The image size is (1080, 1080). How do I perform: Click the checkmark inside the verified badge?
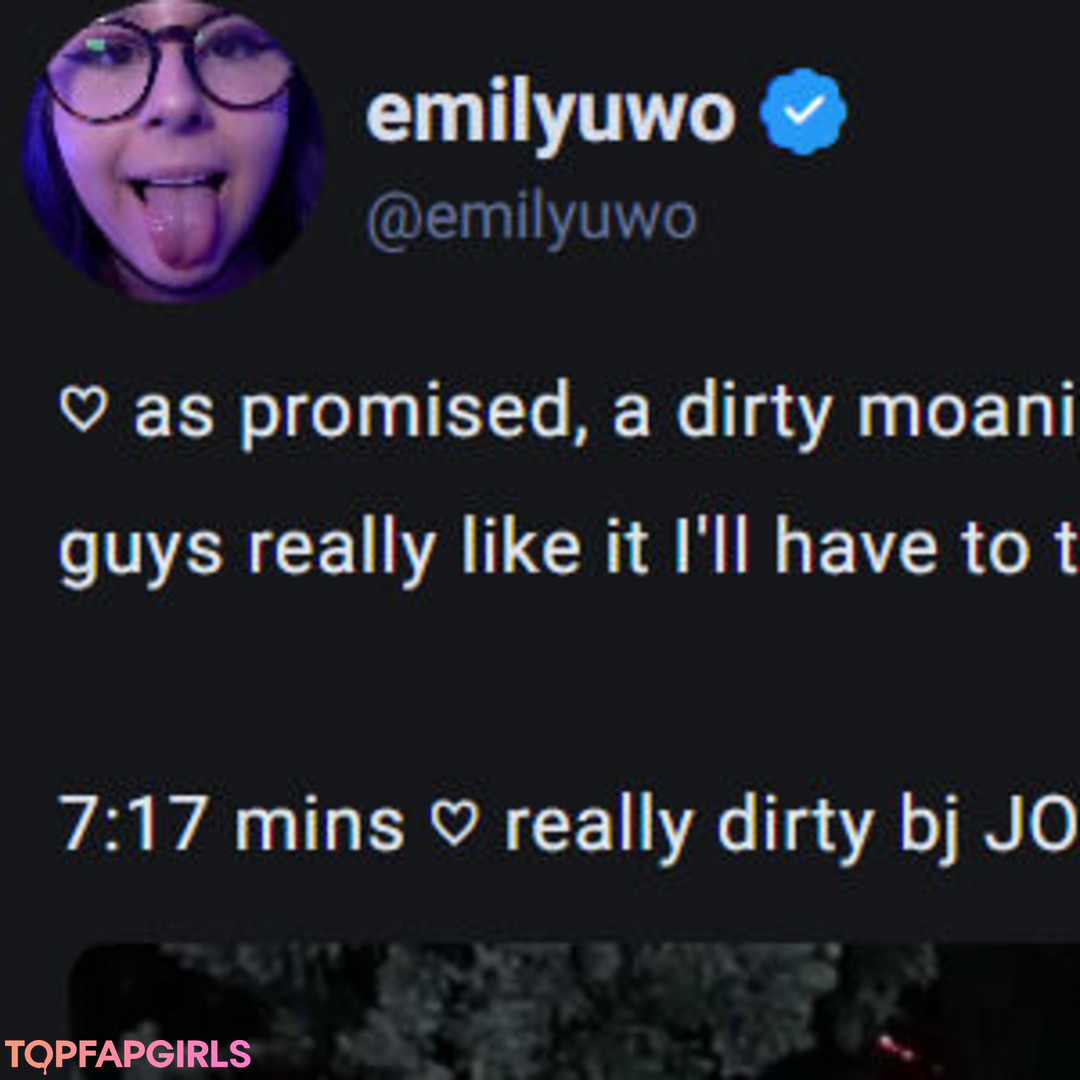(804, 109)
